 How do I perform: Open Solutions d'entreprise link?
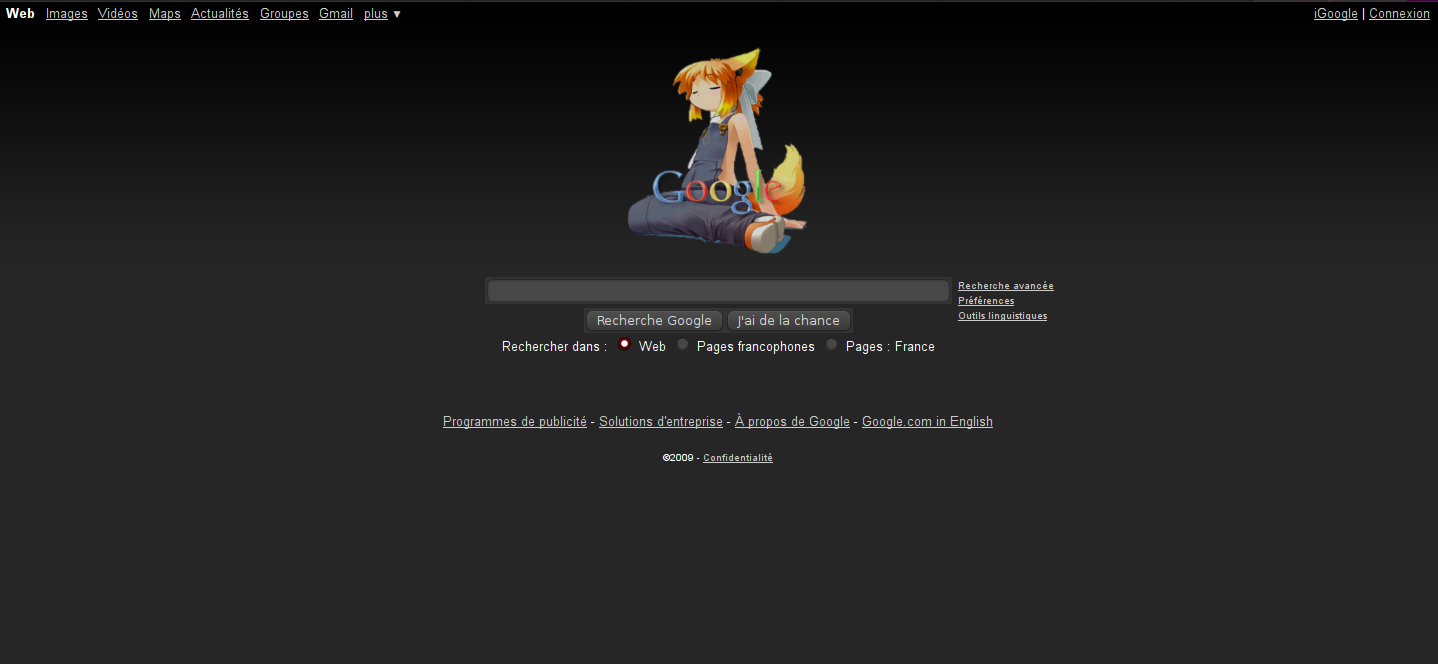661,422
